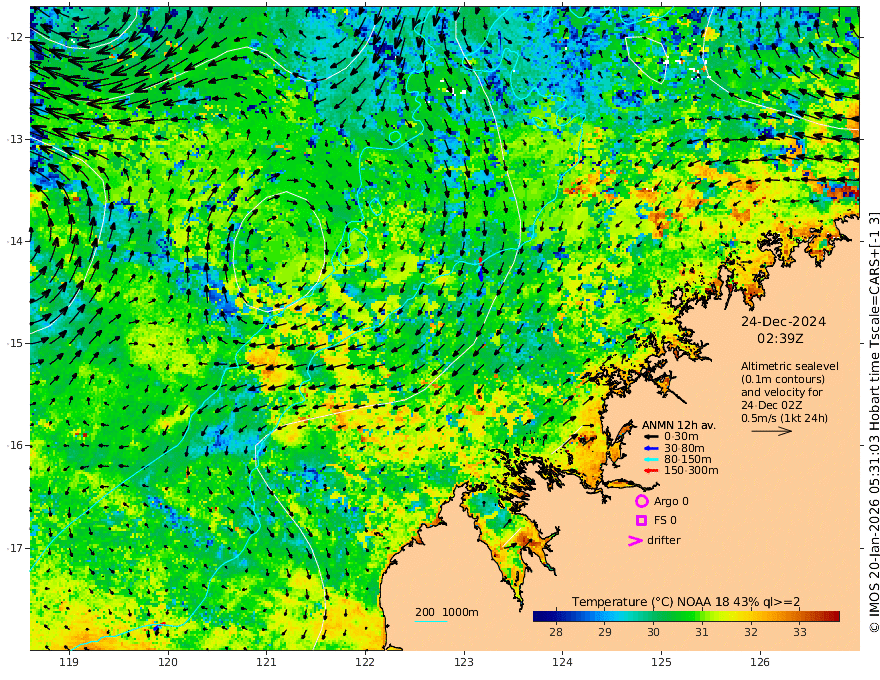The width and height of the screenshot is (880, 680).
Task: Click the magenta FS square symbol
Action: point(641,520)
